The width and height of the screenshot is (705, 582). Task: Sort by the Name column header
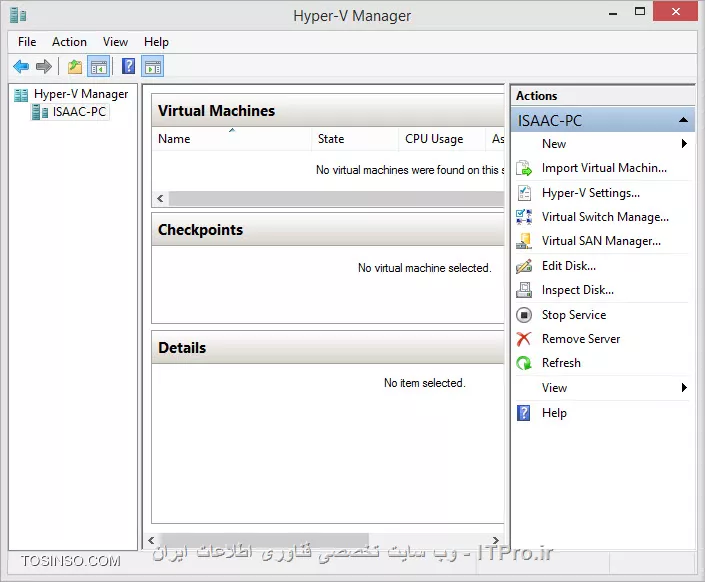click(x=232, y=139)
